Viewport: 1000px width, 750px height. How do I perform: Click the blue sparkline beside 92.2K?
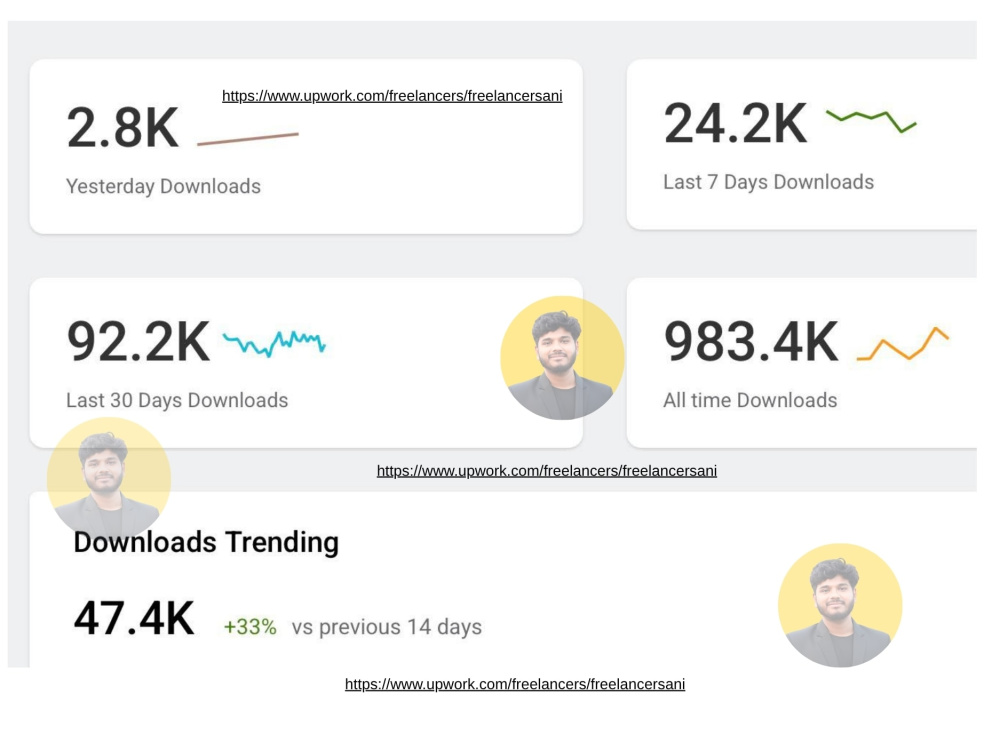pyautogui.click(x=274, y=343)
